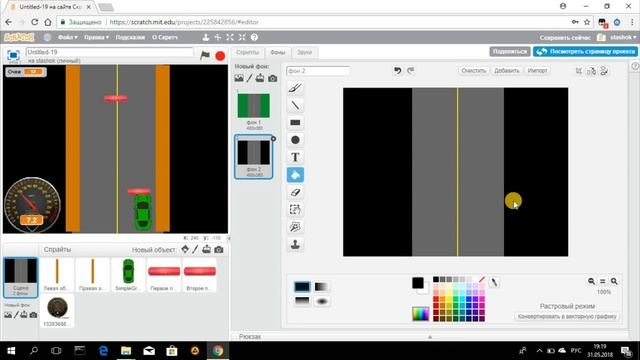Stop the project with red stop button
Image resolution: width=640 pixels, height=360 pixels.
click(220, 56)
